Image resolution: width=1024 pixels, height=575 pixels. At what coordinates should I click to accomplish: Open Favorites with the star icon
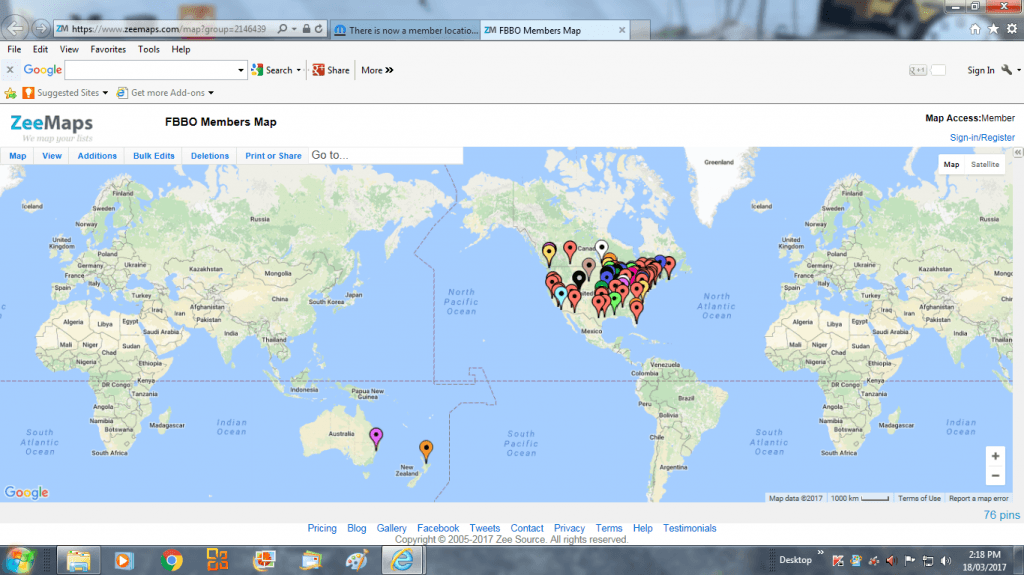tap(993, 29)
